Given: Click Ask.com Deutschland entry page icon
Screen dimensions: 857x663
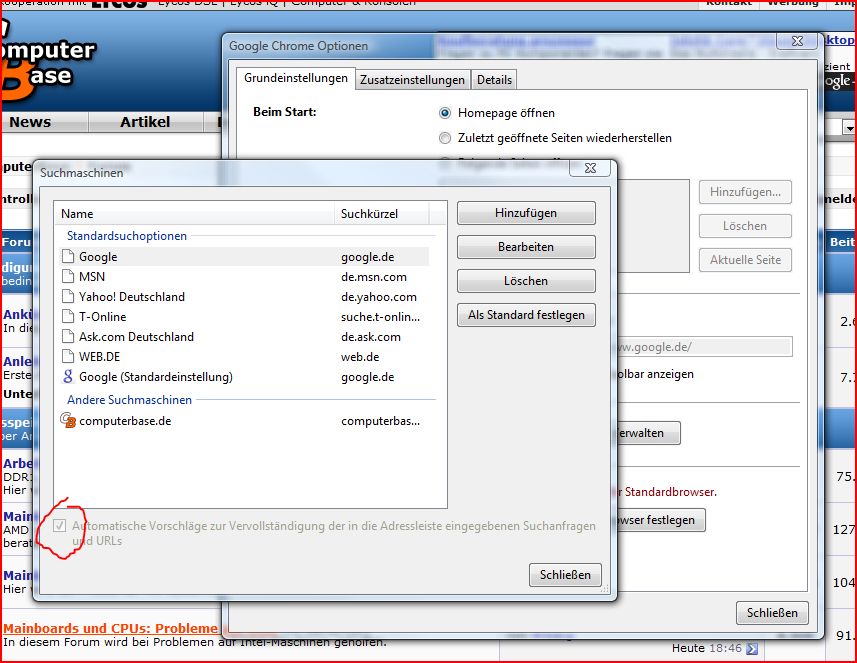Looking at the screenshot, I should [68, 337].
